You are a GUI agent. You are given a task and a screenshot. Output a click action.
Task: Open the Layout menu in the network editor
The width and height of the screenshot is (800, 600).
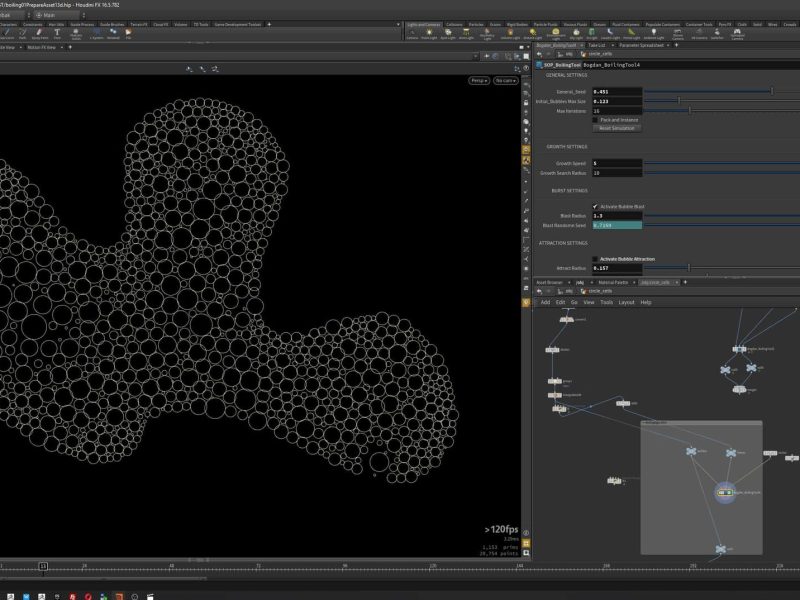[x=625, y=301]
